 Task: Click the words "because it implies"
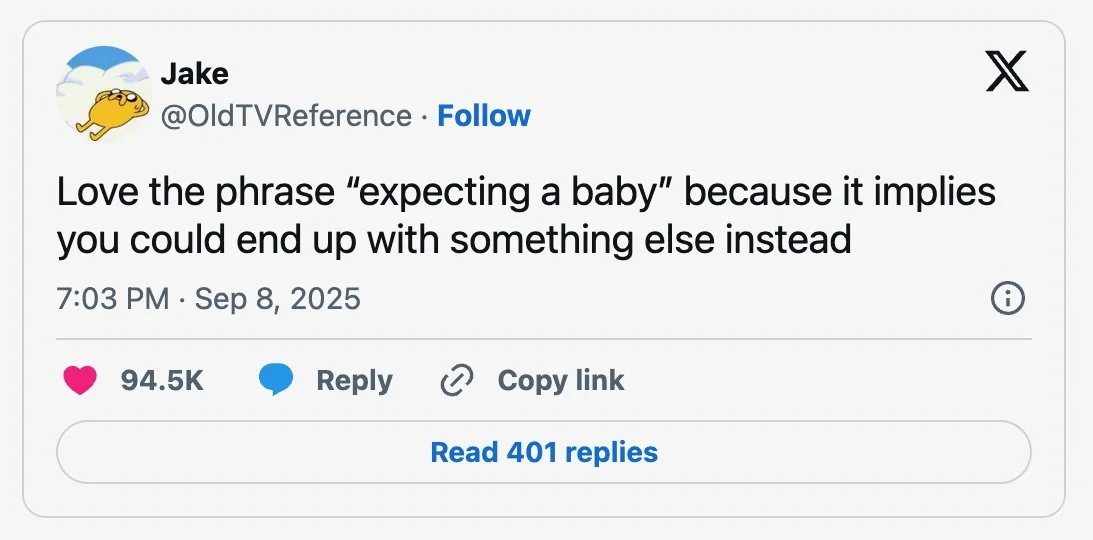click(x=840, y=192)
